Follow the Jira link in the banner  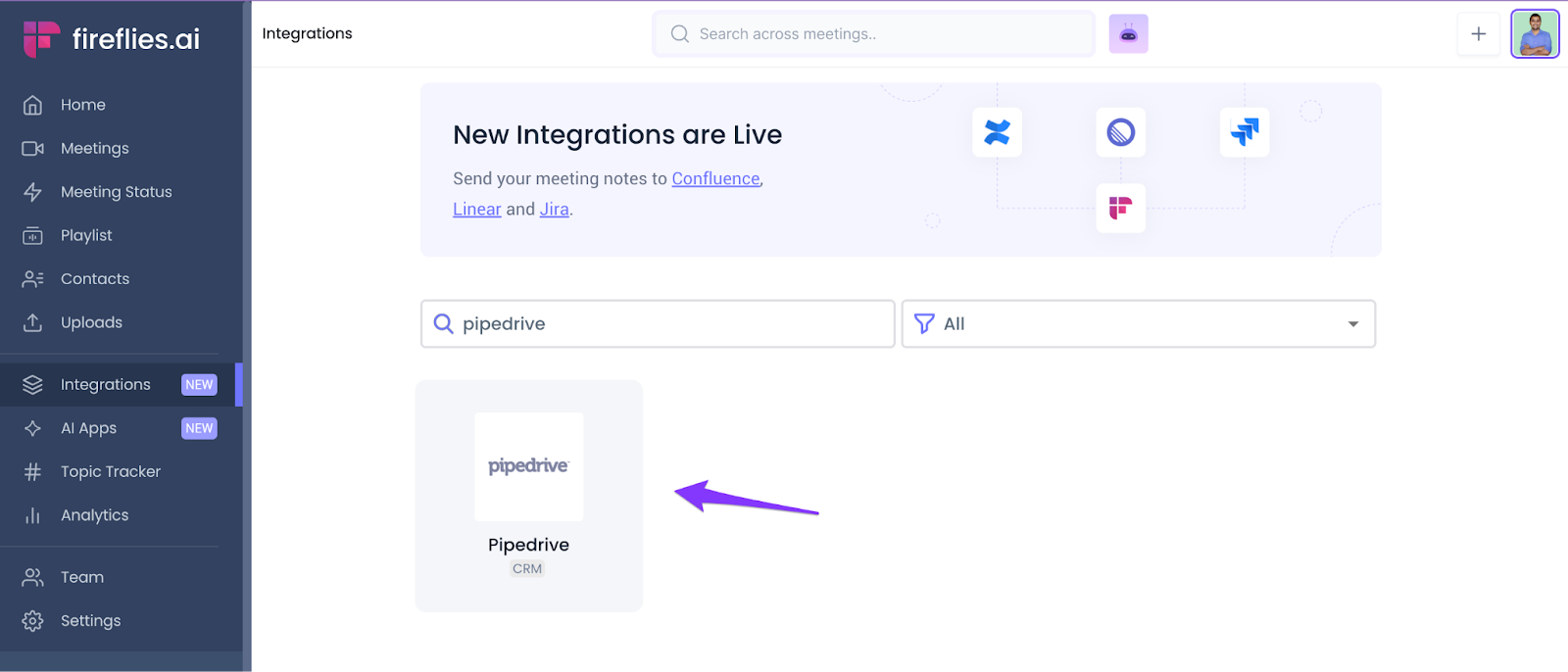click(554, 210)
